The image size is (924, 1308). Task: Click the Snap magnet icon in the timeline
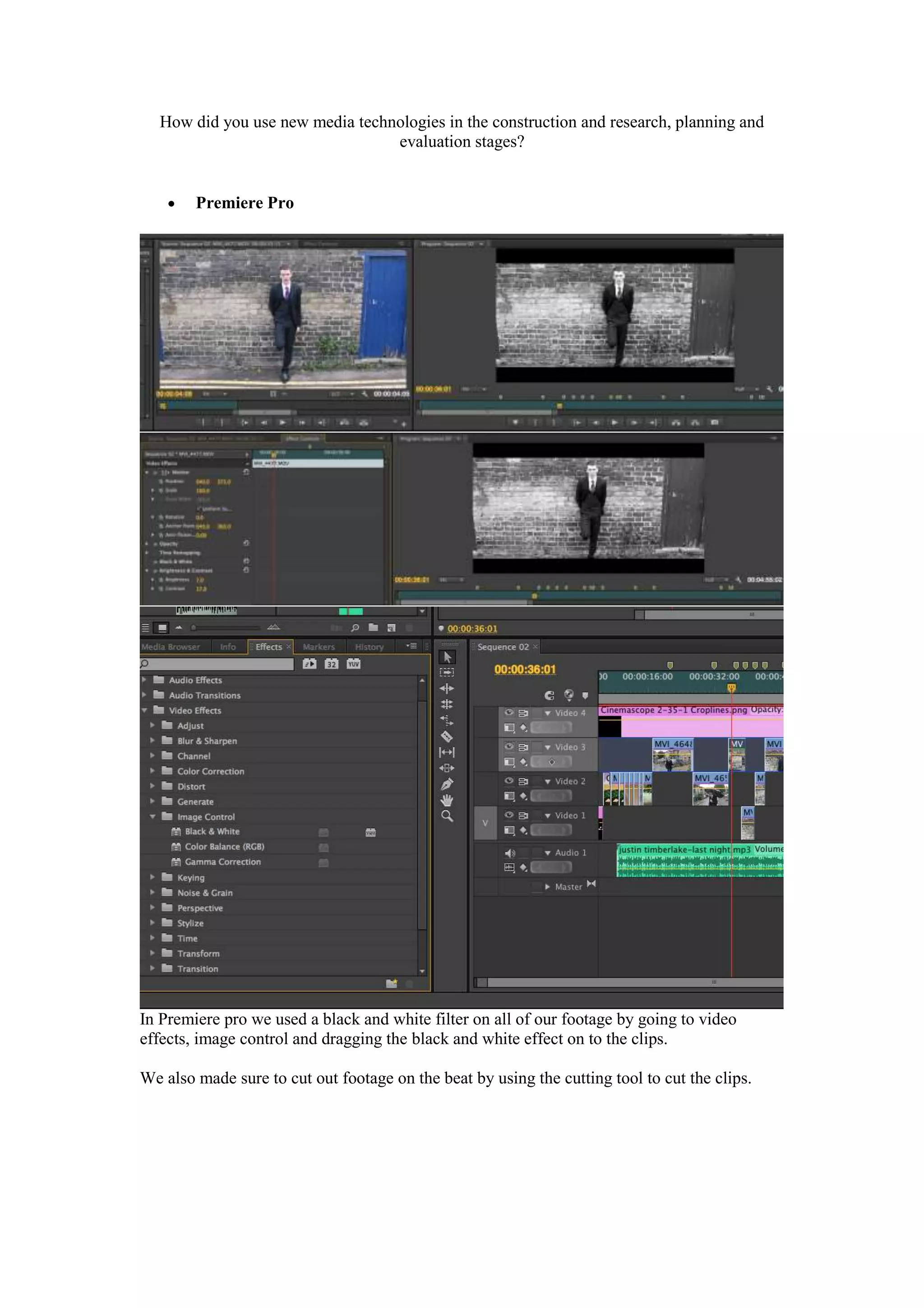(549, 695)
